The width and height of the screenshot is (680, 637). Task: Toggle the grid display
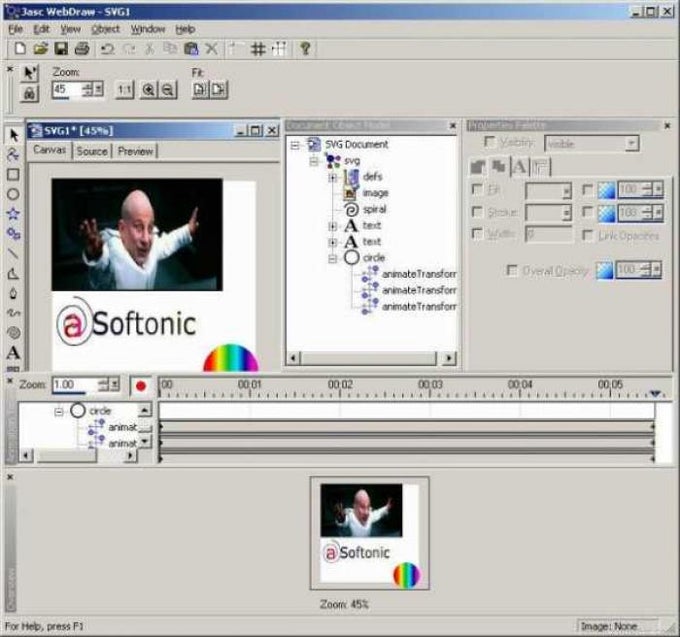[x=258, y=49]
